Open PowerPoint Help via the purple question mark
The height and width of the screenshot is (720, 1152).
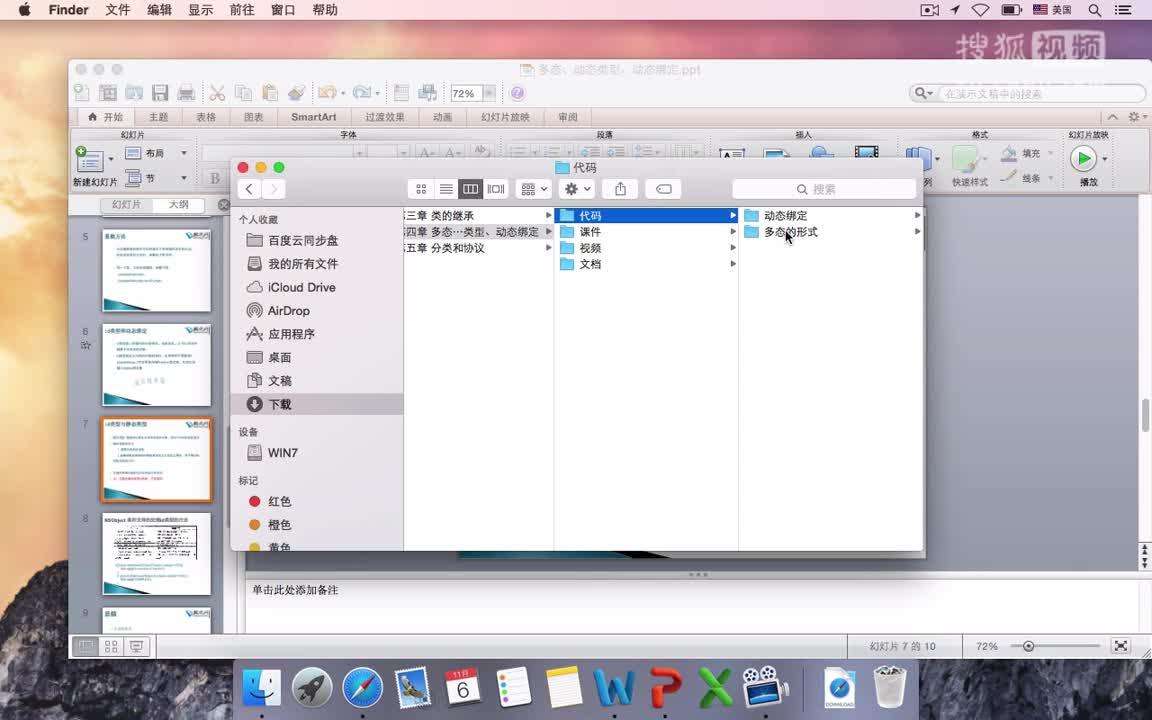pyautogui.click(x=517, y=93)
